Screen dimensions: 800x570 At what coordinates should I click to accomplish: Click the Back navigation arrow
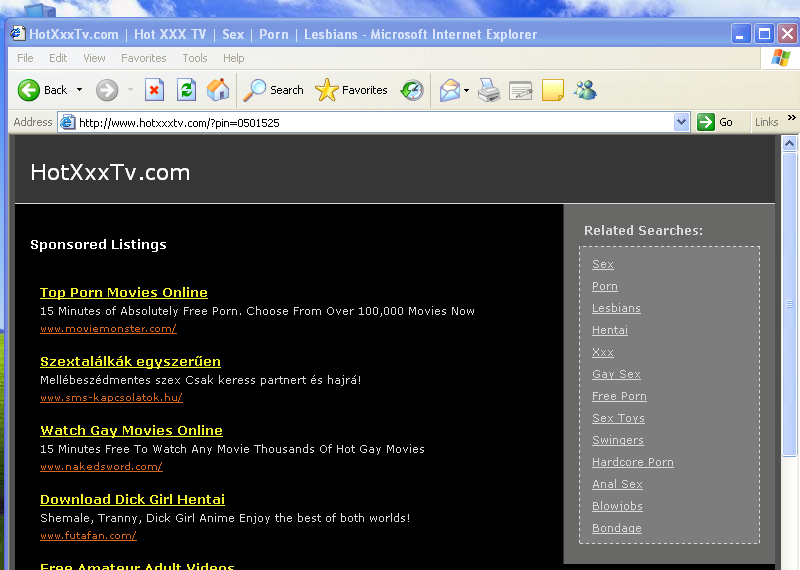tap(29, 90)
